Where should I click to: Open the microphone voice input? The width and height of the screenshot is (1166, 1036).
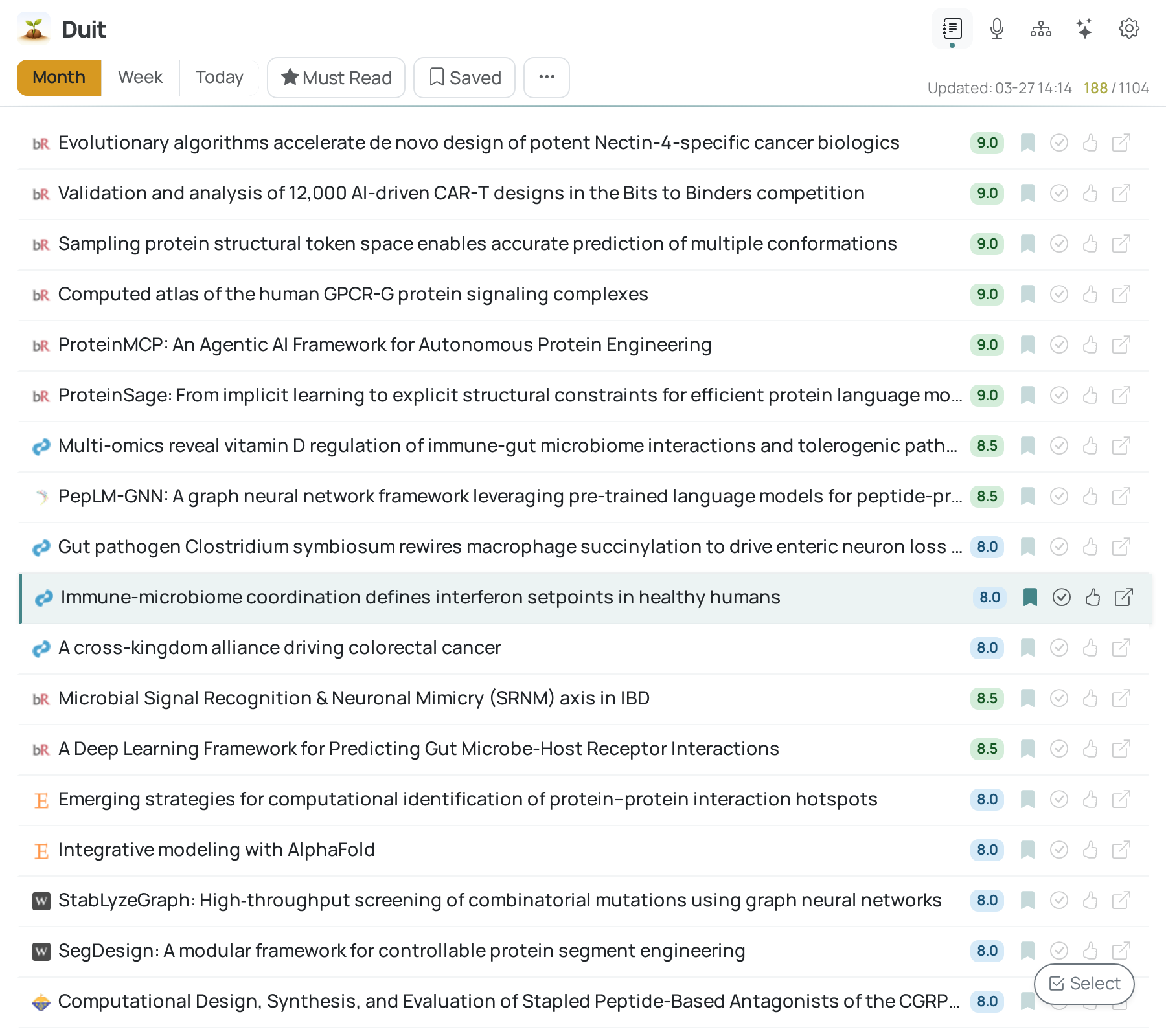point(997,29)
